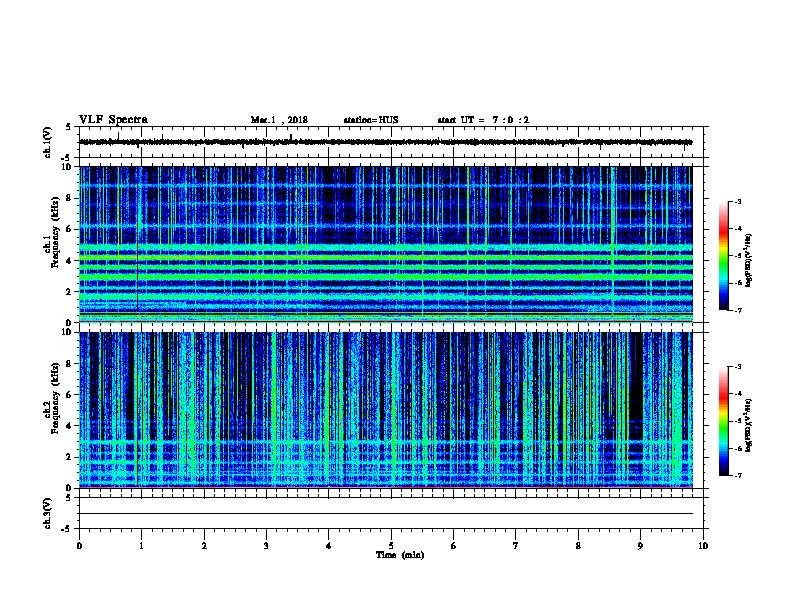Click the "-7" bottom value of ch.2 colorbar
The image size is (792, 612).
click(x=738, y=476)
